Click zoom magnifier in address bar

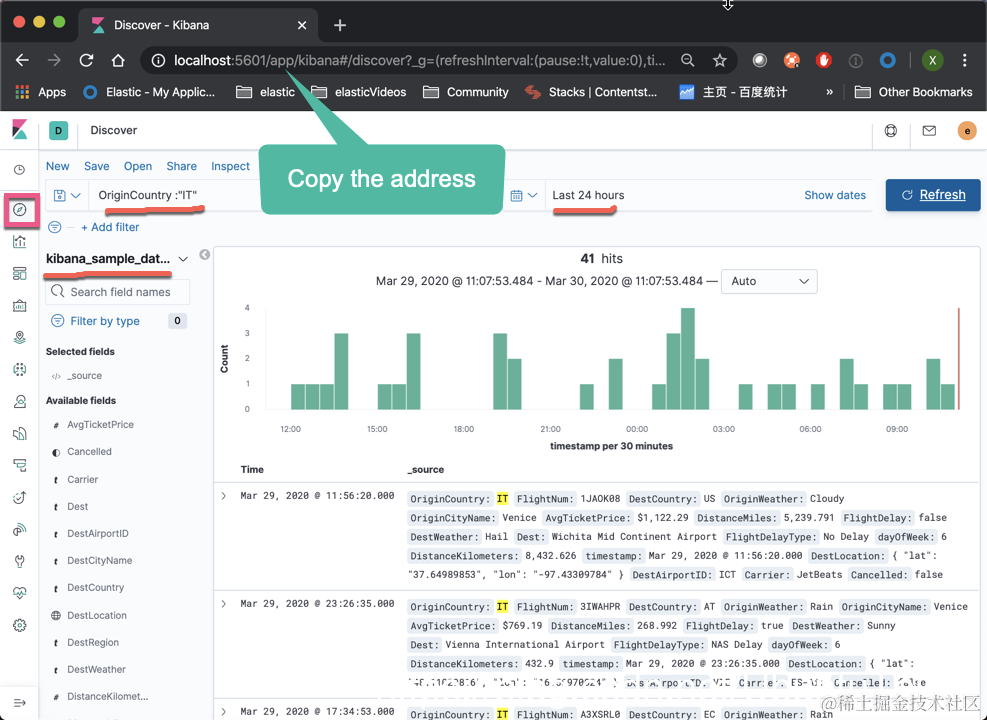pyautogui.click(x=687, y=60)
